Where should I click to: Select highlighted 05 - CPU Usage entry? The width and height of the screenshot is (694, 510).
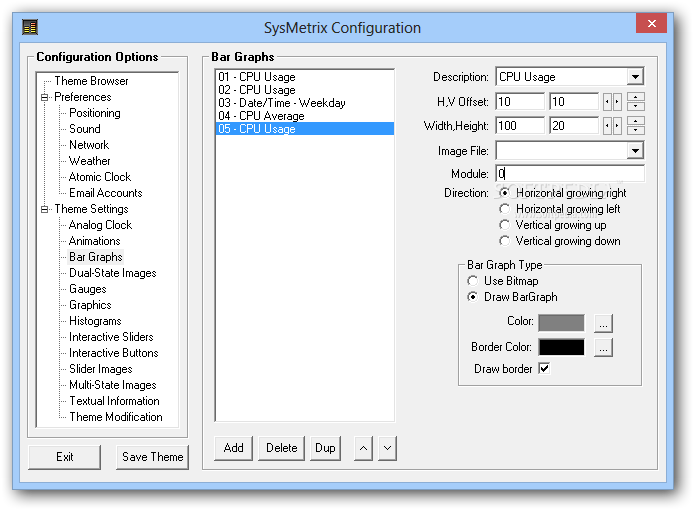coord(305,129)
